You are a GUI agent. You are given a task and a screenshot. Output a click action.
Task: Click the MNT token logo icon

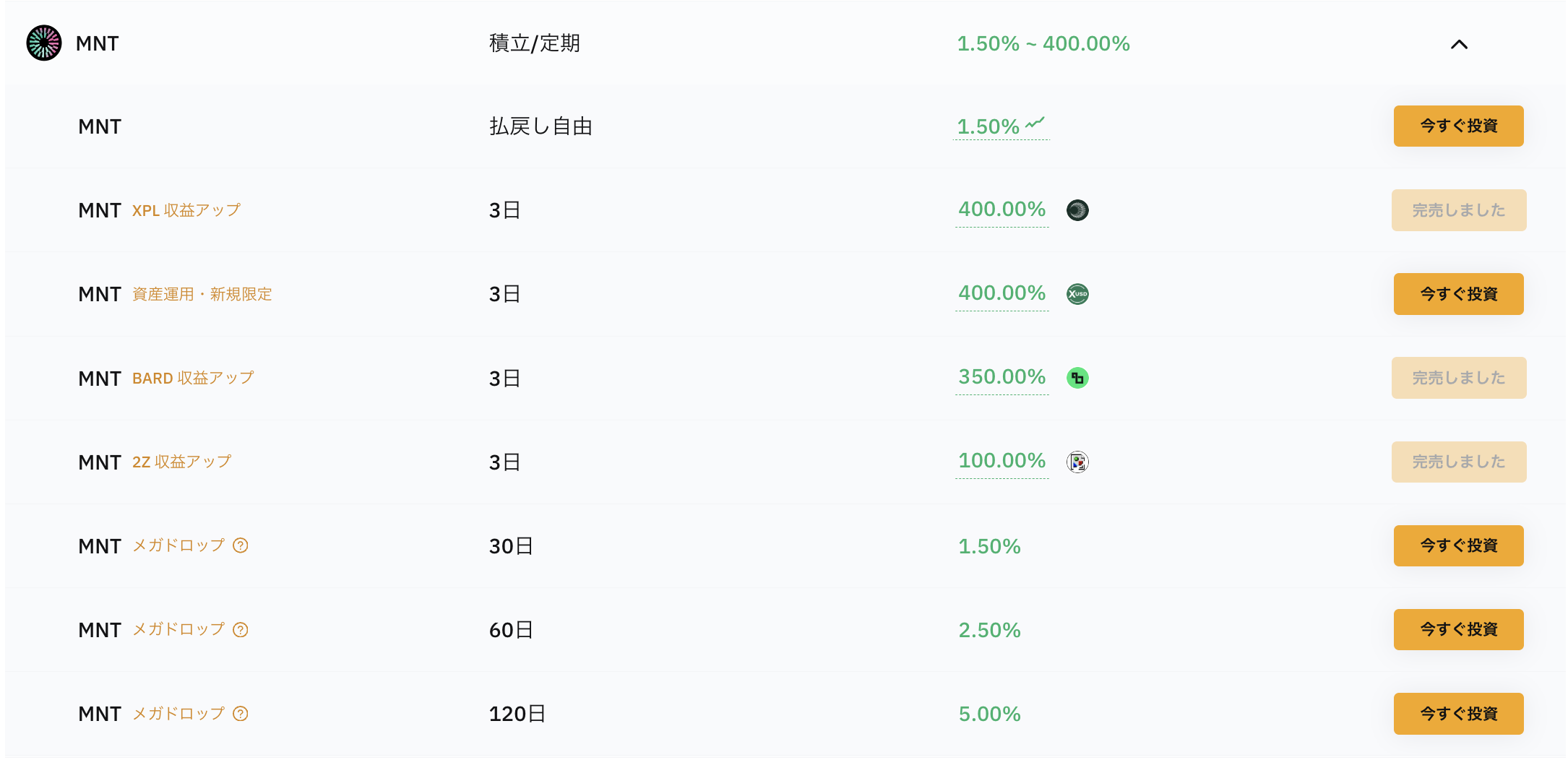pos(44,43)
